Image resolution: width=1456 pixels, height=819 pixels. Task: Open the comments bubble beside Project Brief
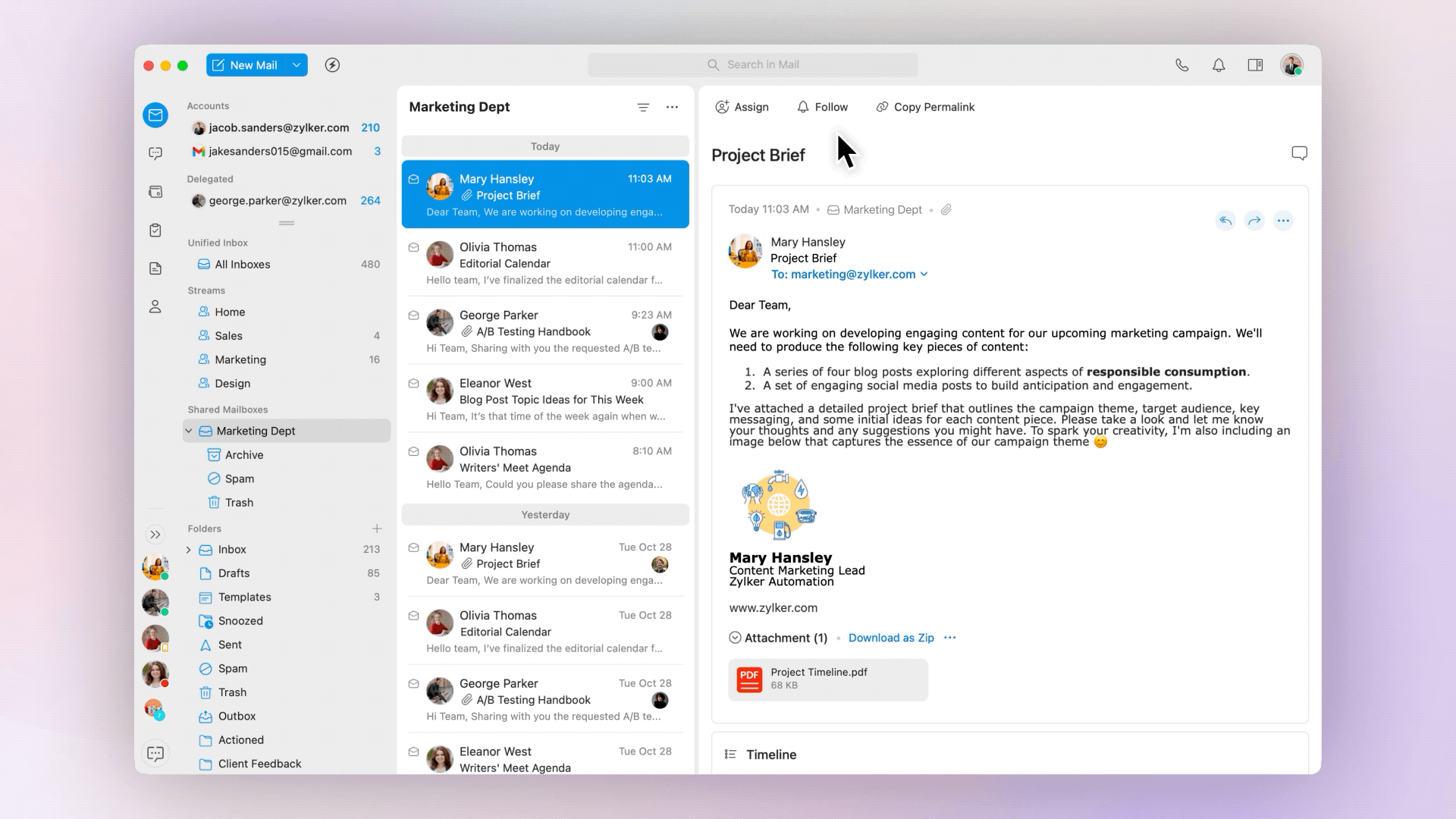1299,154
